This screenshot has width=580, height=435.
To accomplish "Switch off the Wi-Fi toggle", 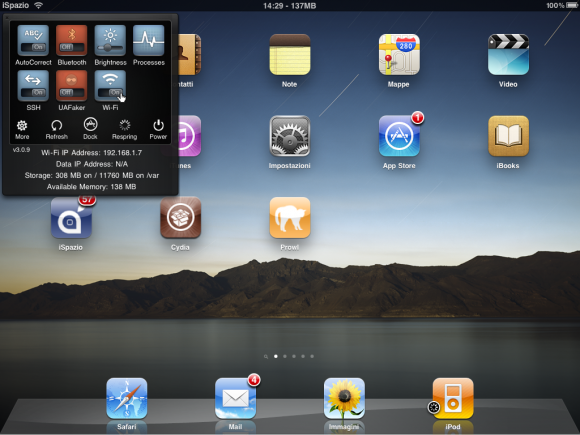I will (110, 85).
